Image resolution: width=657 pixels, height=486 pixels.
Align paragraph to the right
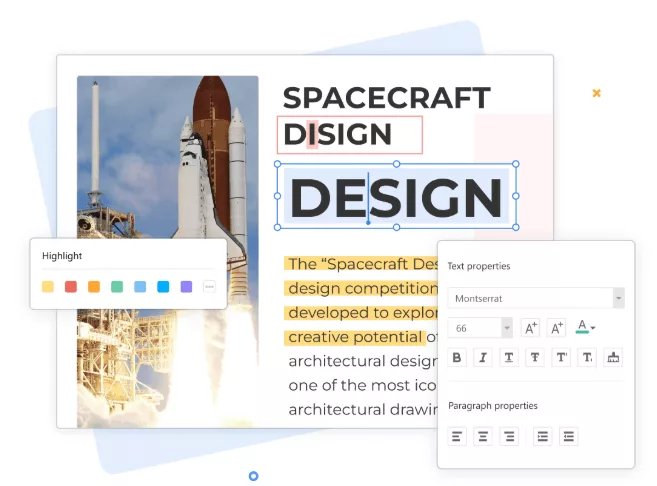509,436
